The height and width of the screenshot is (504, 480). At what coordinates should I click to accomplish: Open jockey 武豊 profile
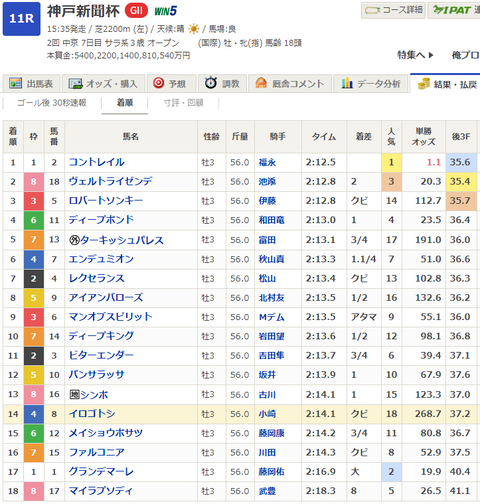tap(267, 491)
